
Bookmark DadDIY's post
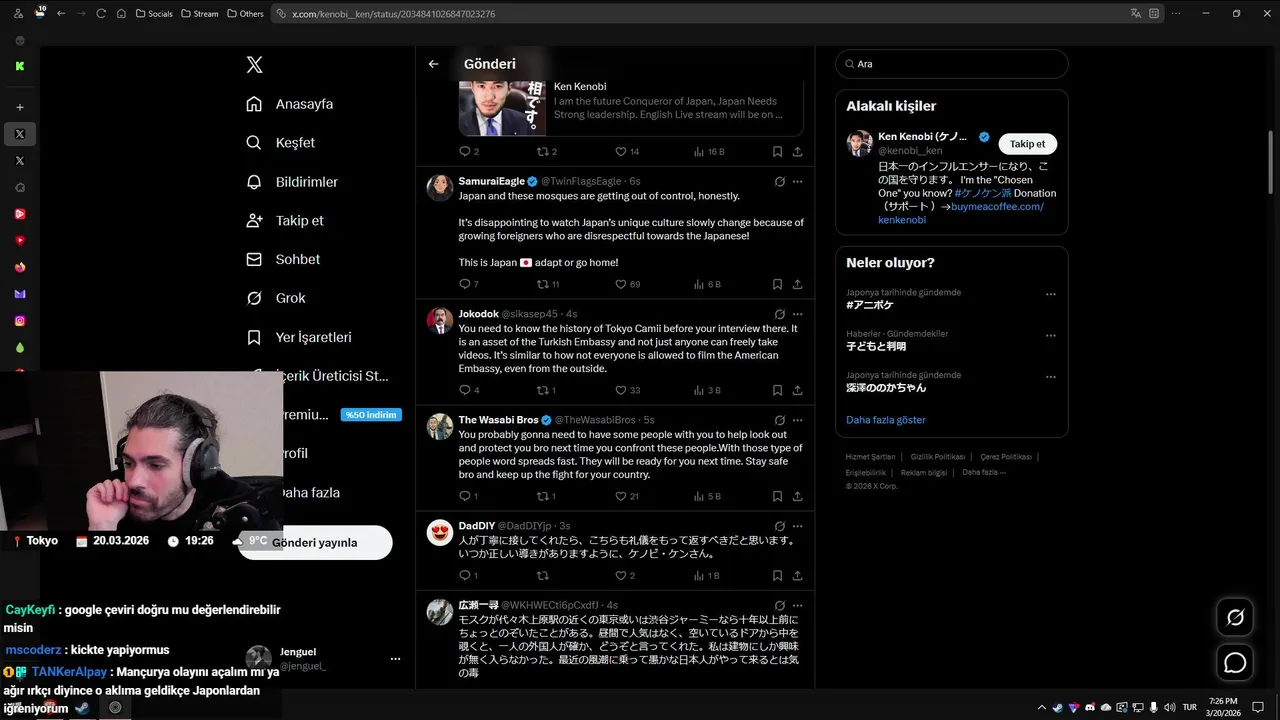(777, 576)
